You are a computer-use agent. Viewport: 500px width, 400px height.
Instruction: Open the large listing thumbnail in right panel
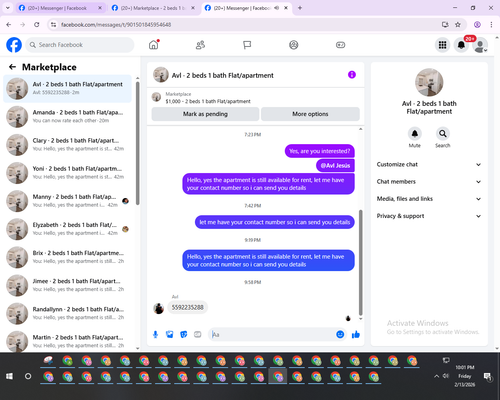point(429,82)
